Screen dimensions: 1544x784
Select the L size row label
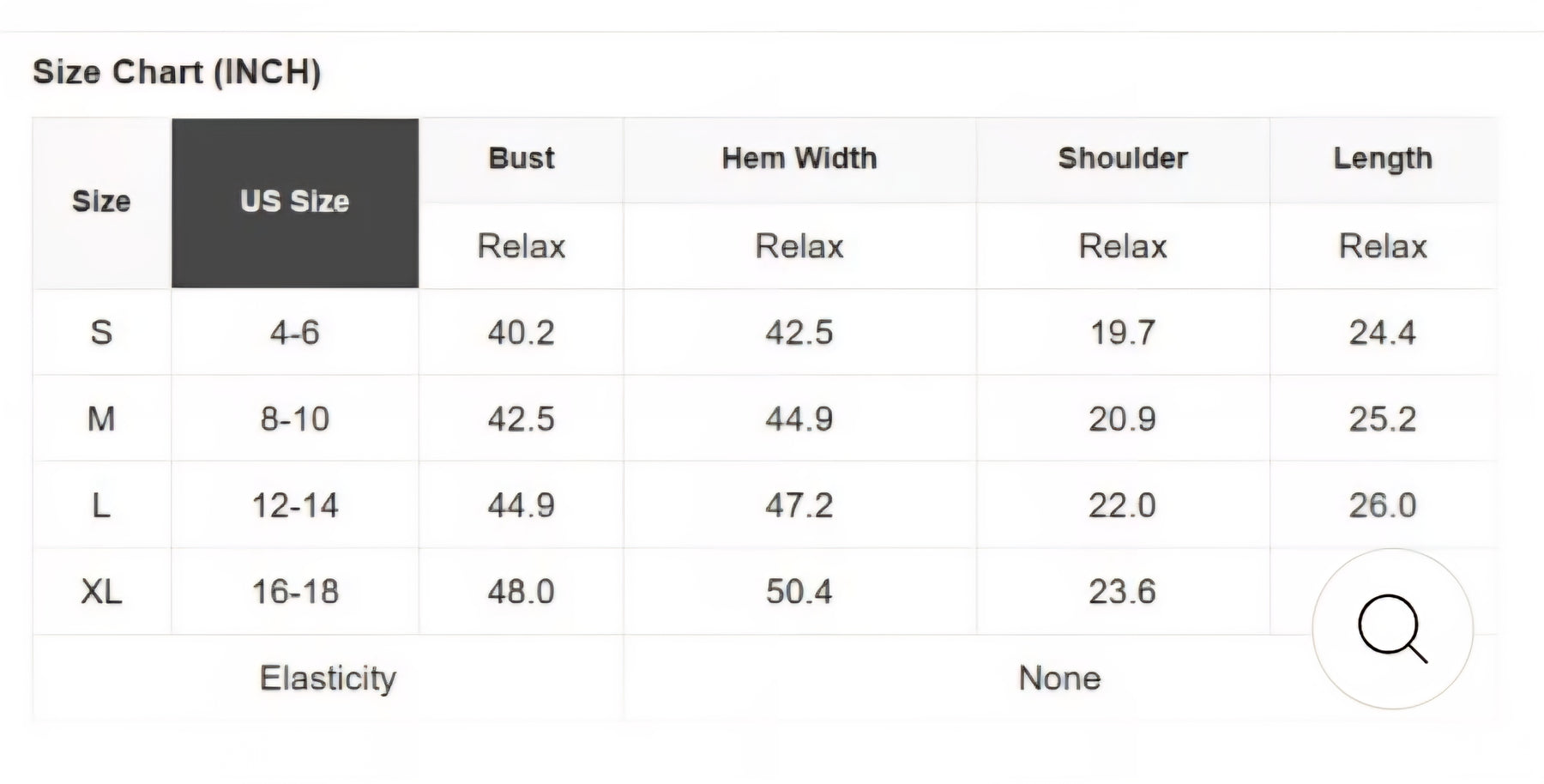101,505
